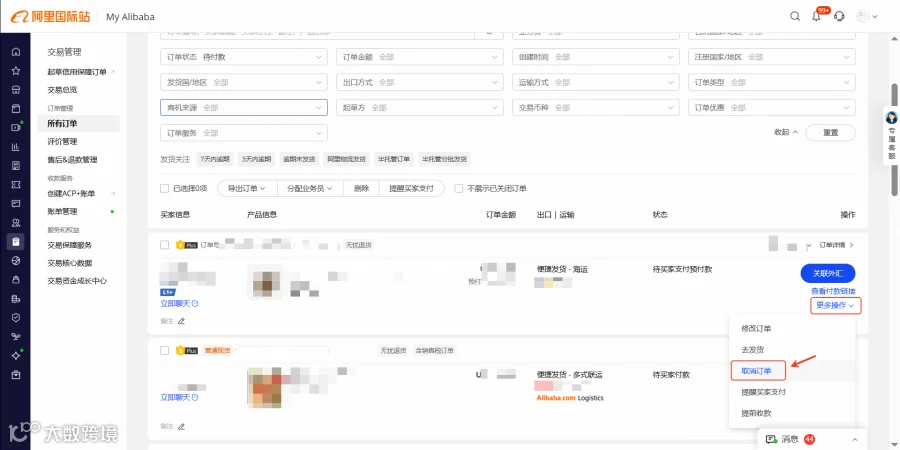Go to the home icon in sidebar

pyautogui.click(x=16, y=52)
